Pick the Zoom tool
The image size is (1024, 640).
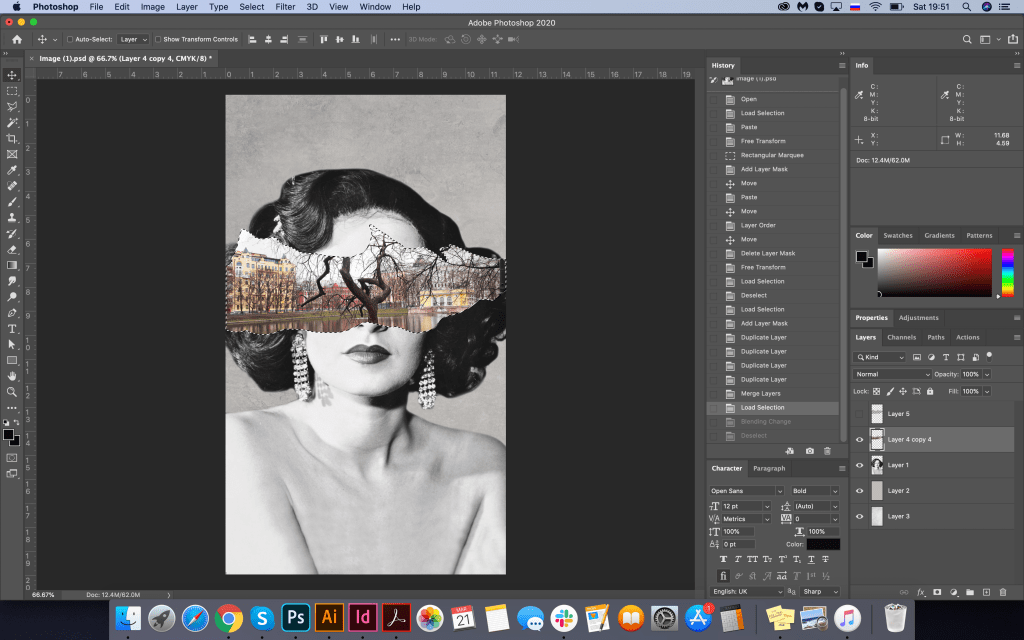click(12, 392)
